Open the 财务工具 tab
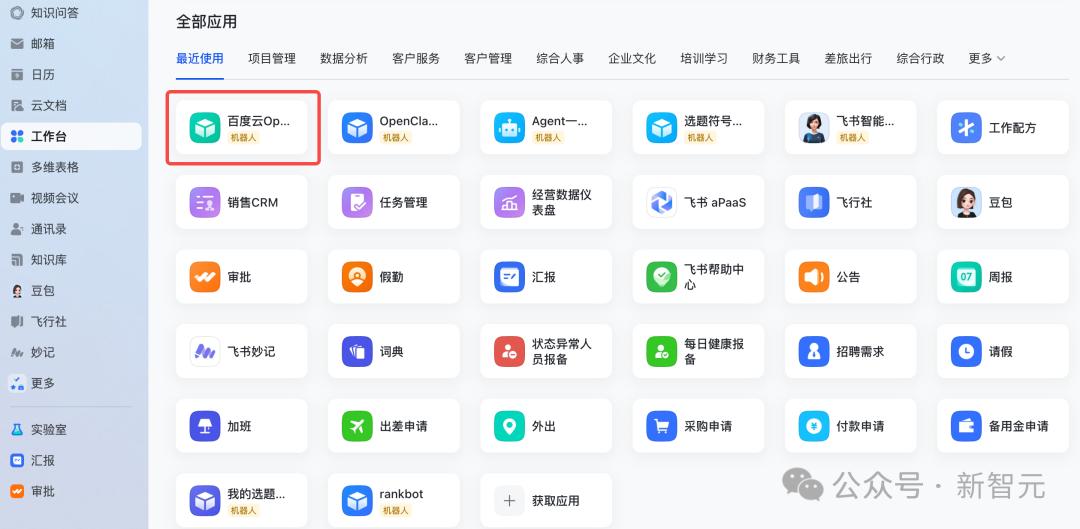Image resolution: width=1080 pixels, height=529 pixels. coord(776,59)
